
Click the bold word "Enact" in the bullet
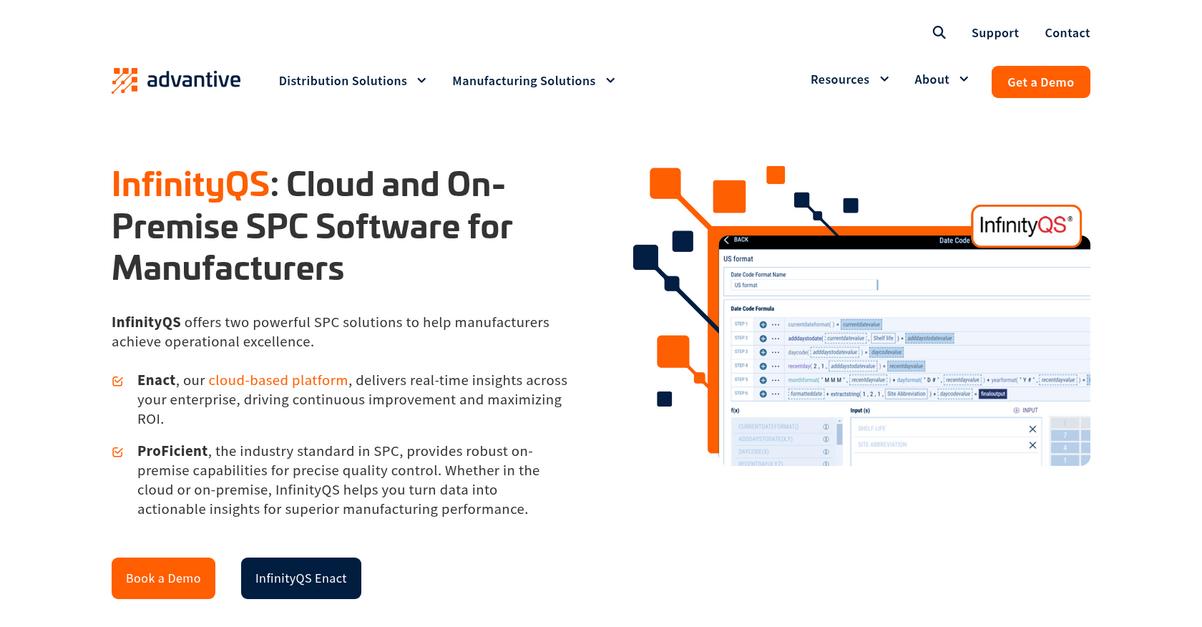(156, 380)
